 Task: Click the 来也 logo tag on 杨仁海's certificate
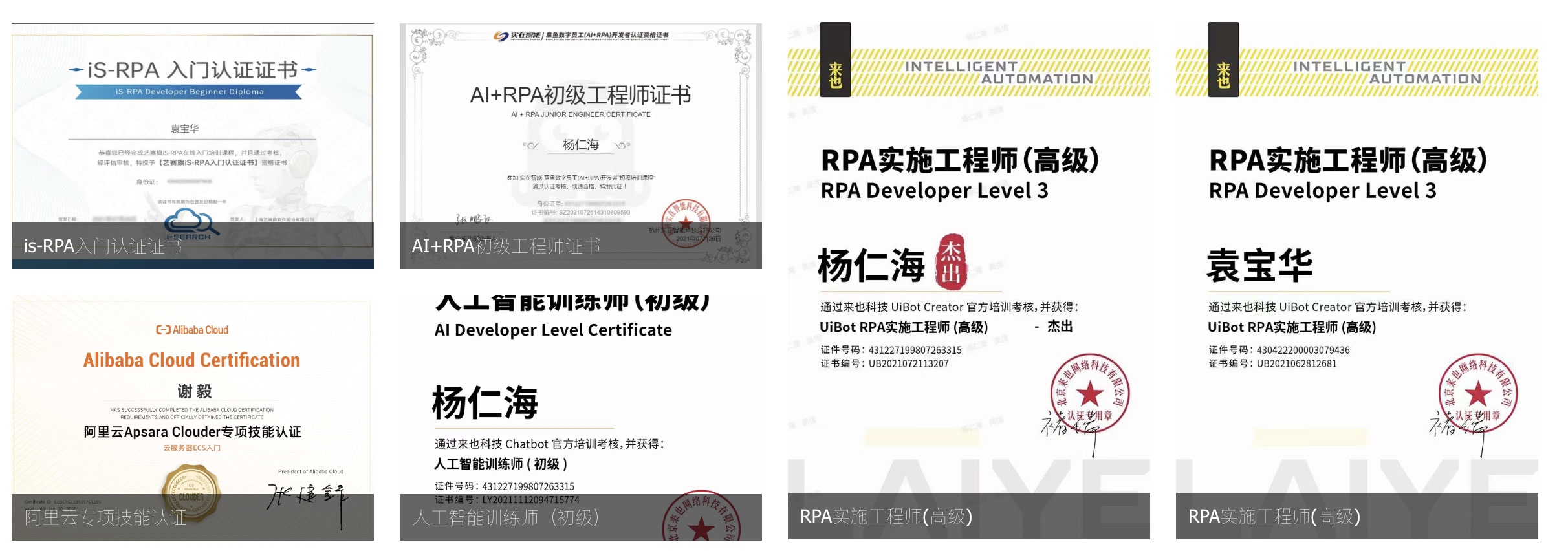(x=836, y=59)
